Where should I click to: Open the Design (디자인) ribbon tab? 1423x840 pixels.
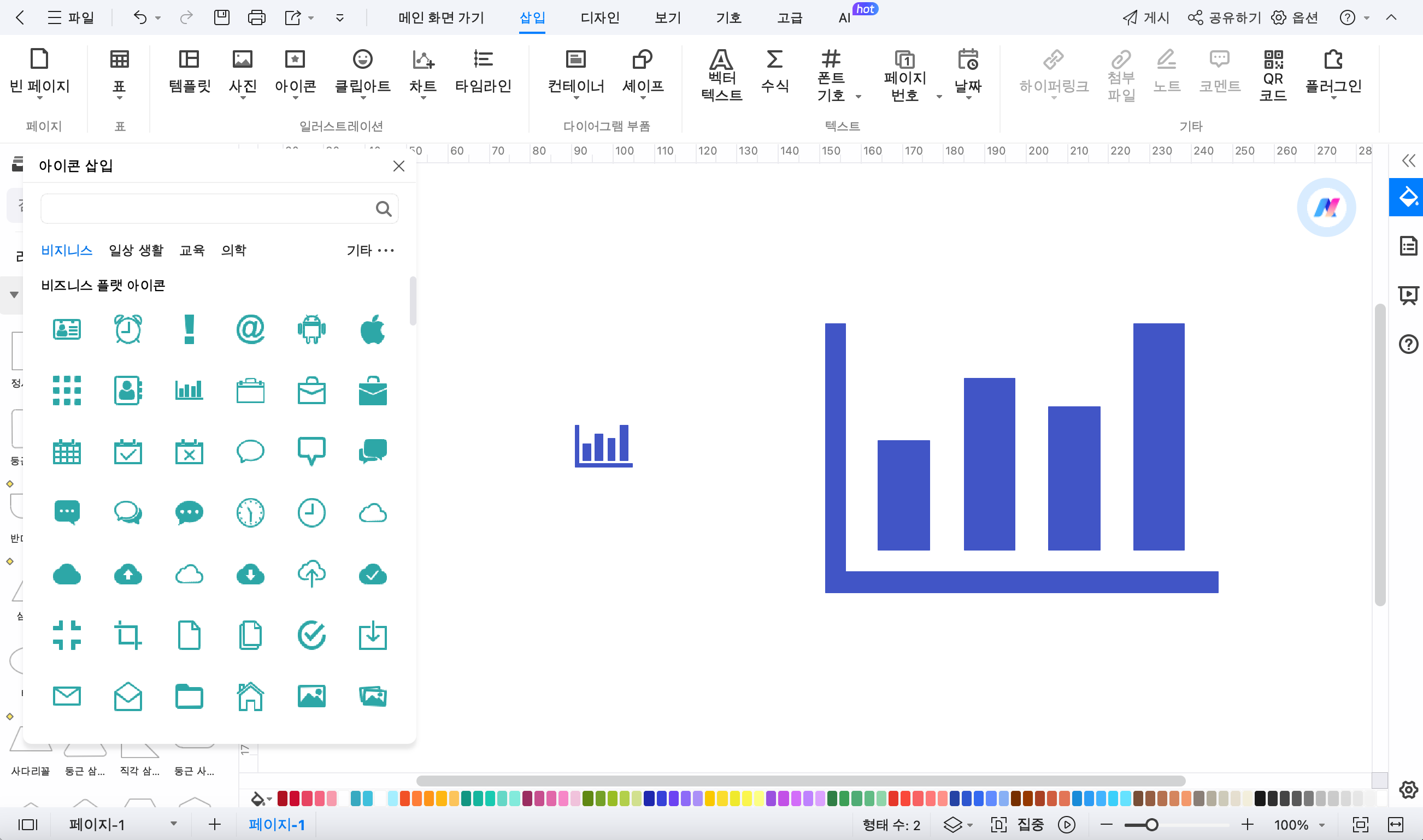tap(599, 17)
